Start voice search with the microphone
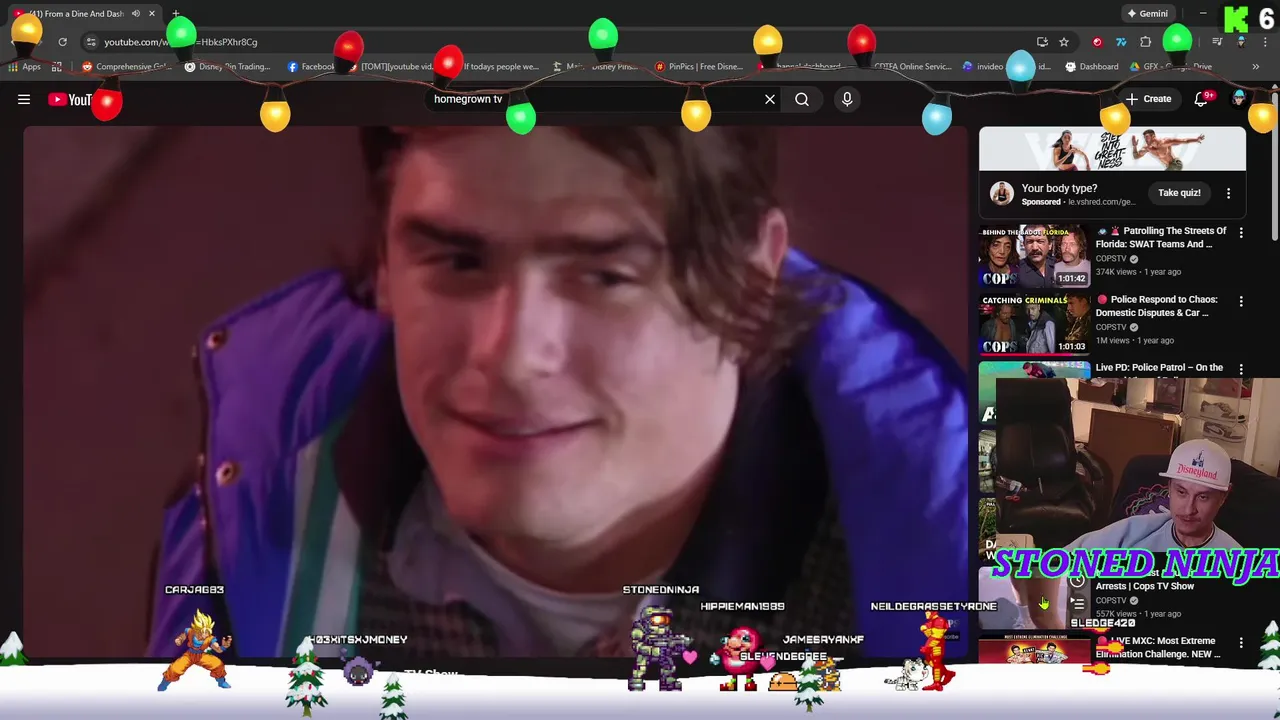Screen dimensions: 1280x720 [x=847, y=99]
